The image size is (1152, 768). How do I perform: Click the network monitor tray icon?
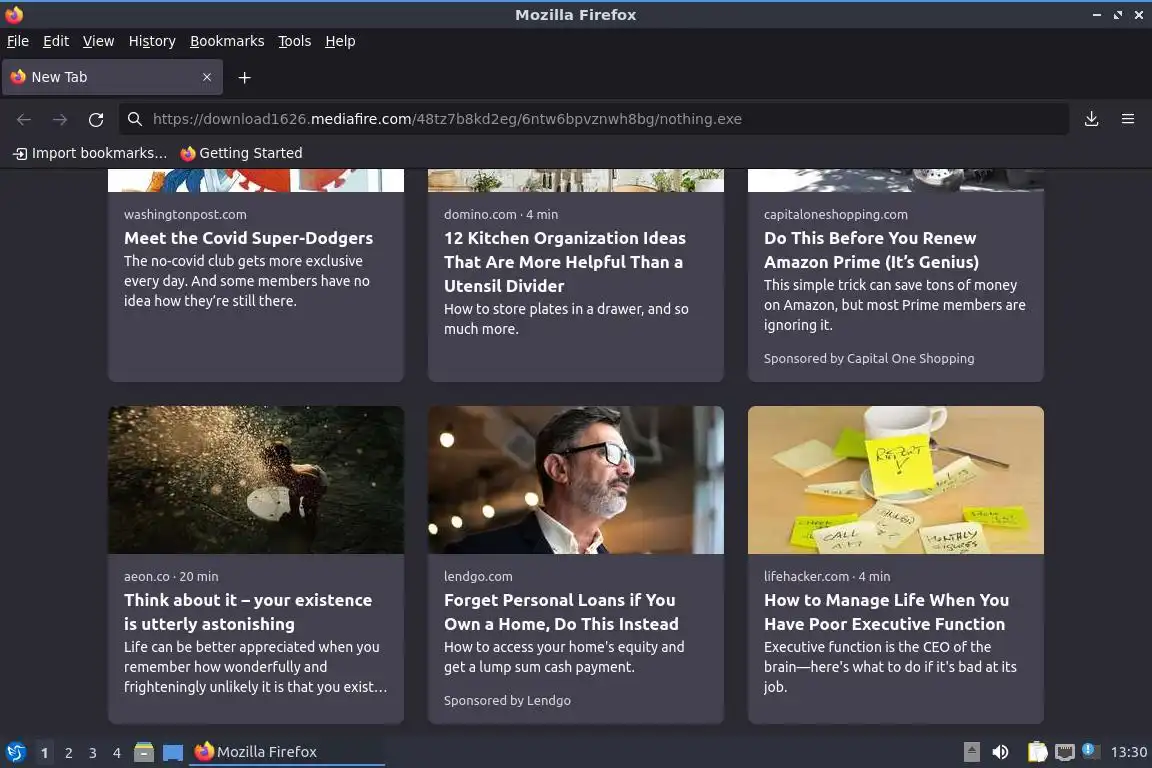pos(1064,752)
